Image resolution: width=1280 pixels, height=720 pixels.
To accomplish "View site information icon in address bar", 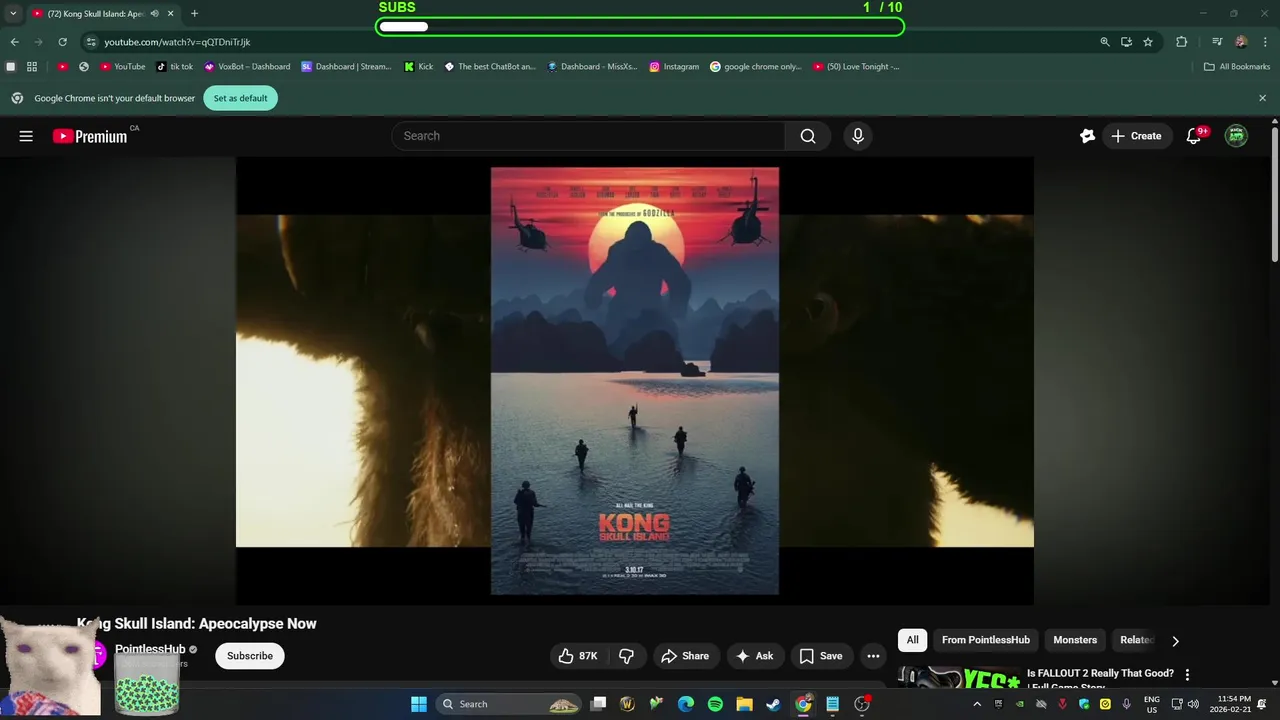I will 91,42.
